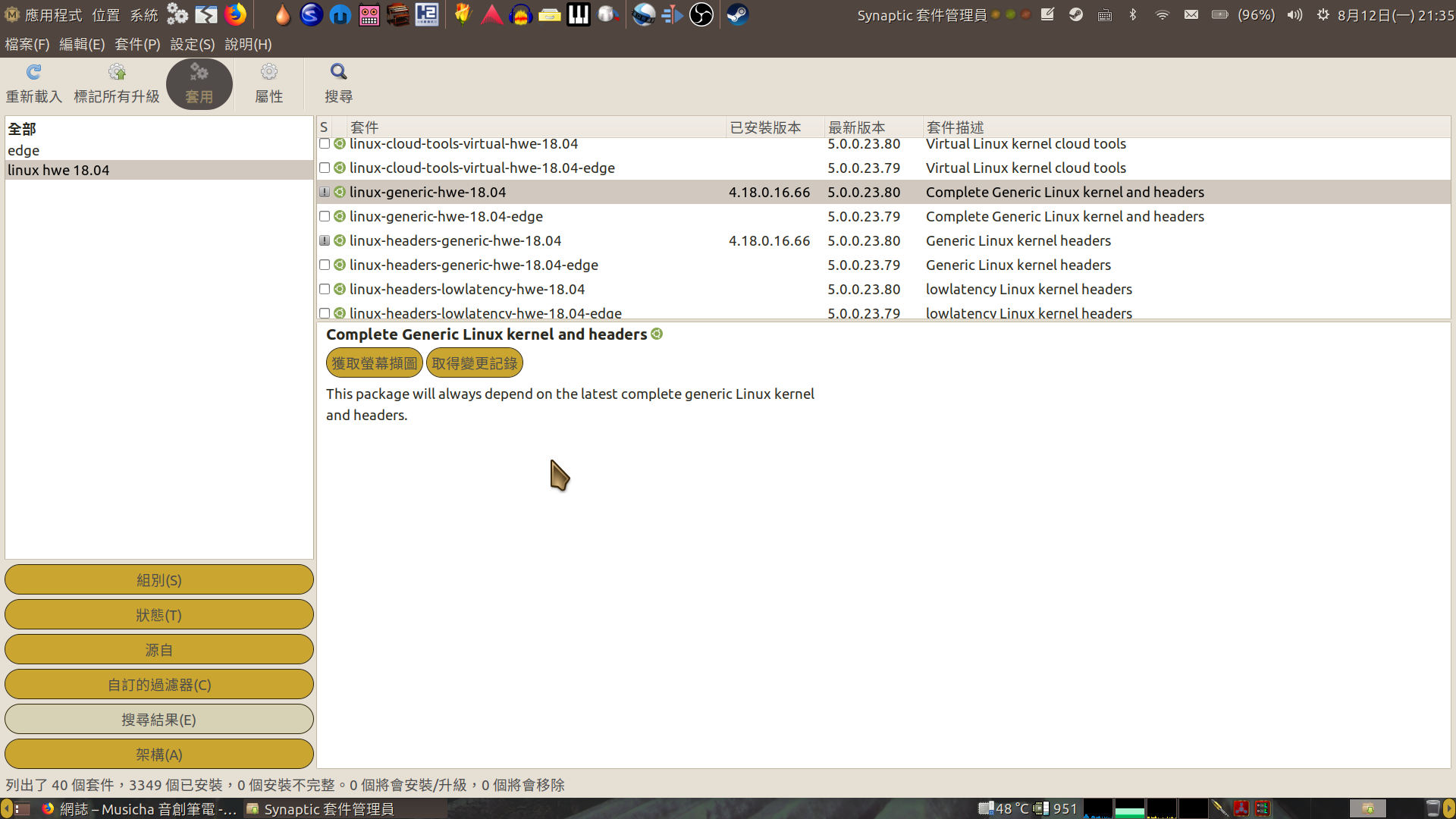Toggle the linux-headers-lowlatency-hwe-18.04 checkbox
Viewport: 1456px width, 819px height.
(325, 289)
